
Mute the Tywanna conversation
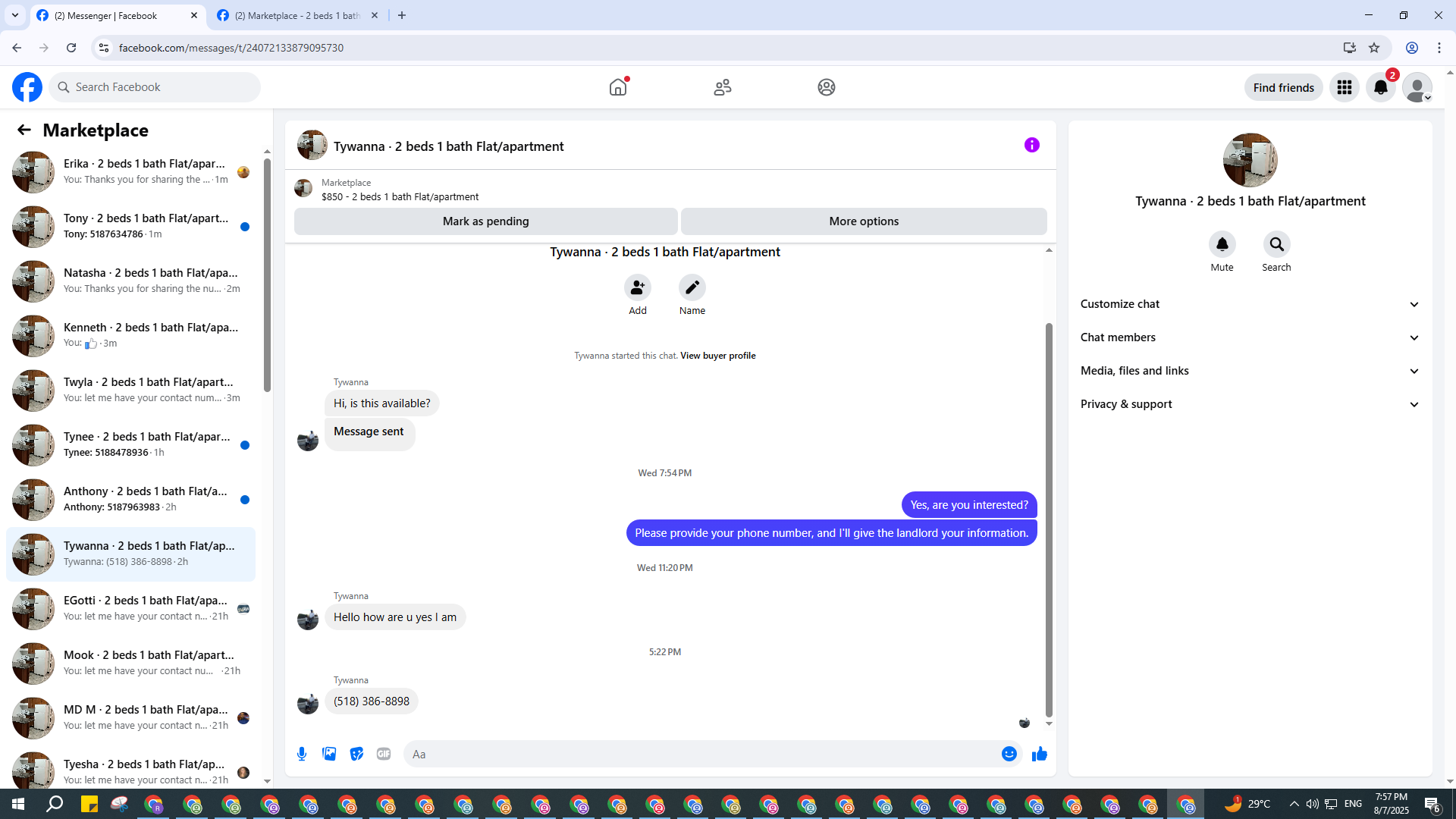pyautogui.click(x=1222, y=244)
